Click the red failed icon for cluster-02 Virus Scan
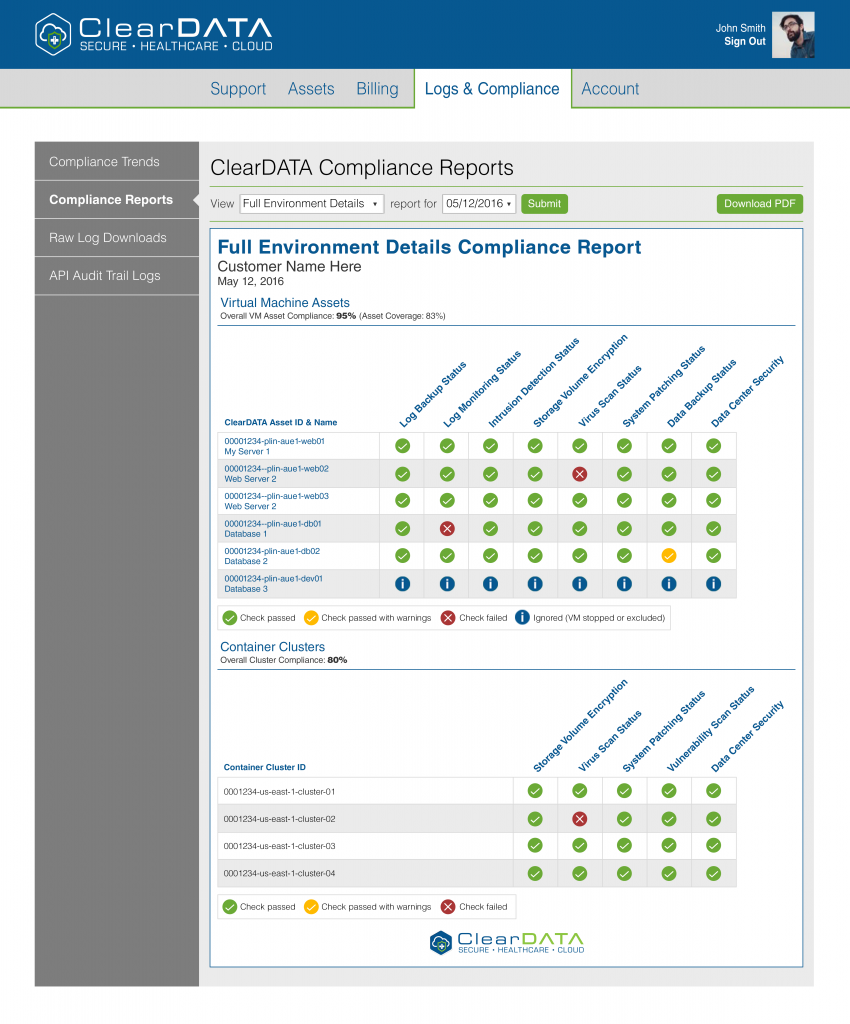This screenshot has width=850, height=1024. click(x=579, y=818)
